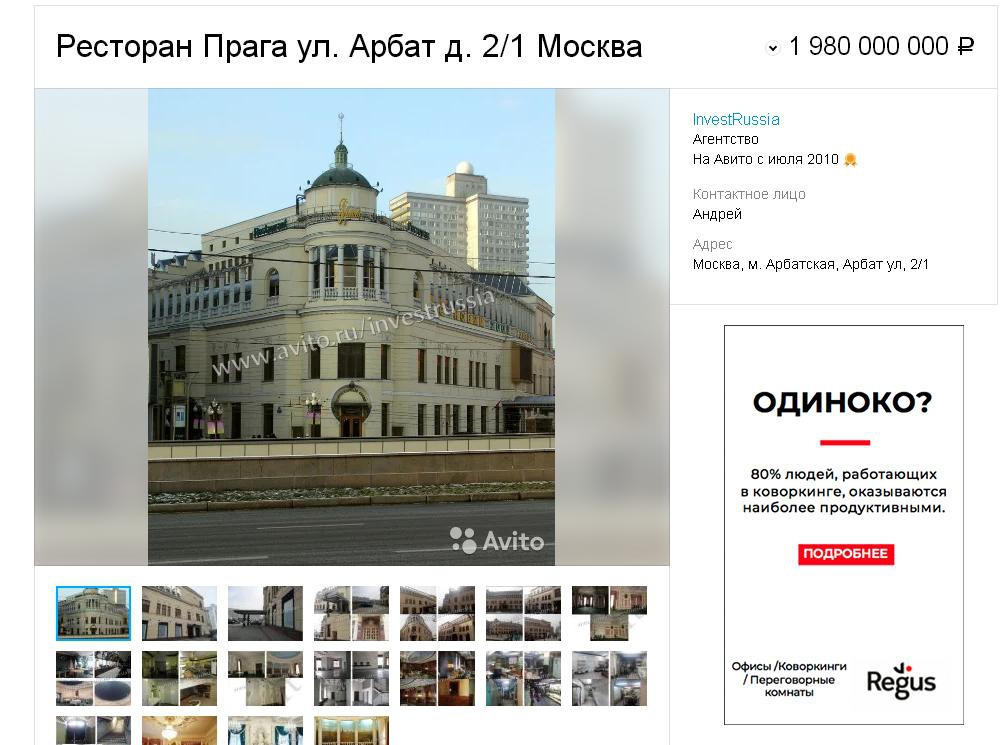This screenshot has width=1005, height=745.
Task: Click the seller badge medal icon
Action: pyautogui.click(x=850, y=160)
